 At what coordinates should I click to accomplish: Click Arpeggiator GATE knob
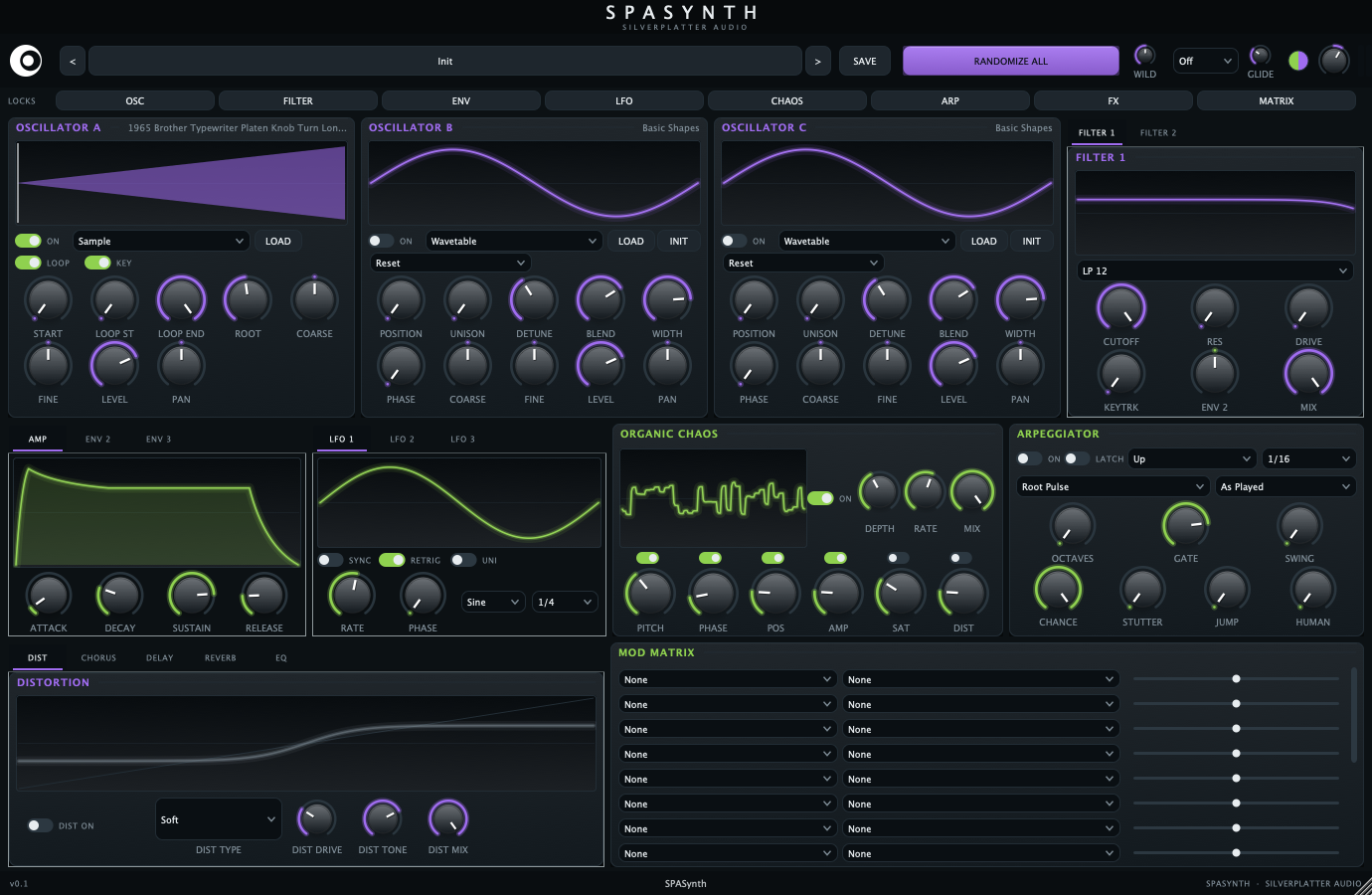tap(1186, 524)
